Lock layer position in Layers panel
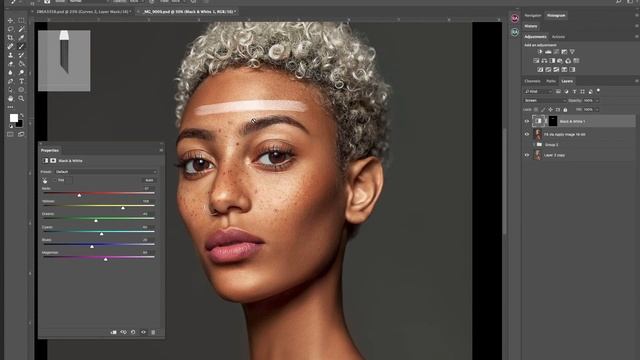This screenshot has height=360, width=640. pos(550,110)
